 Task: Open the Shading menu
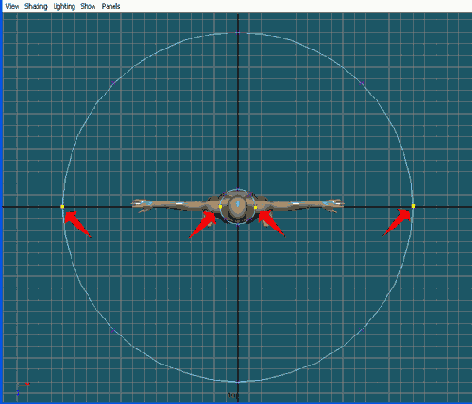click(36, 6)
